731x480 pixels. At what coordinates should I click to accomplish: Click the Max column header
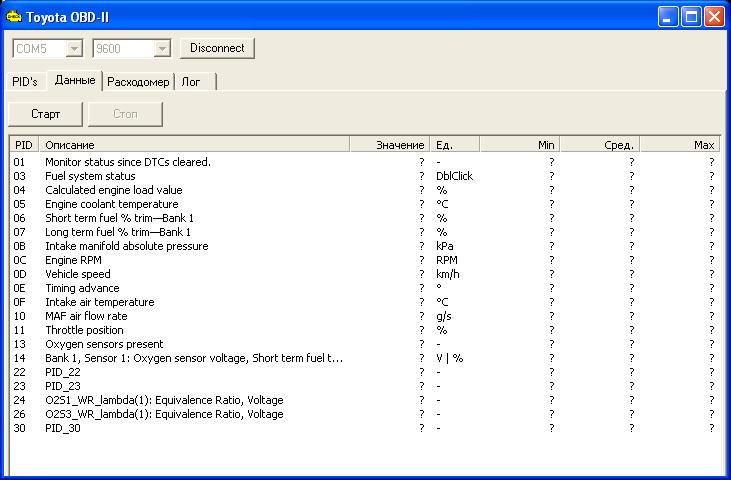point(679,145)
